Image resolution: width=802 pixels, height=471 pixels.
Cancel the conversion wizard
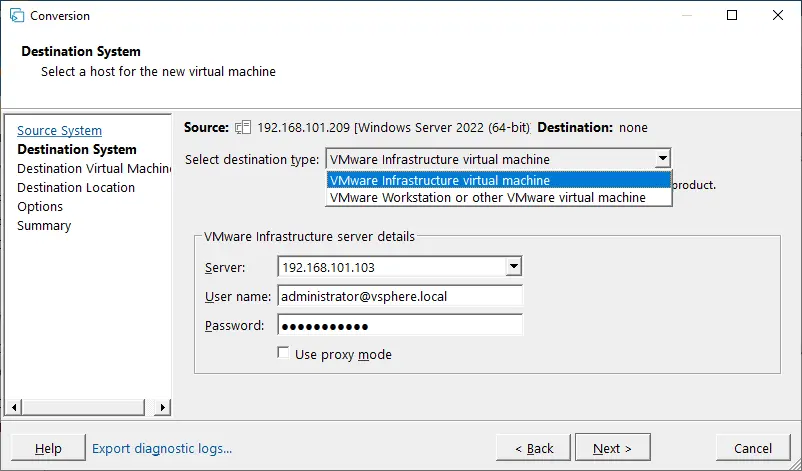tap(753, 448)
